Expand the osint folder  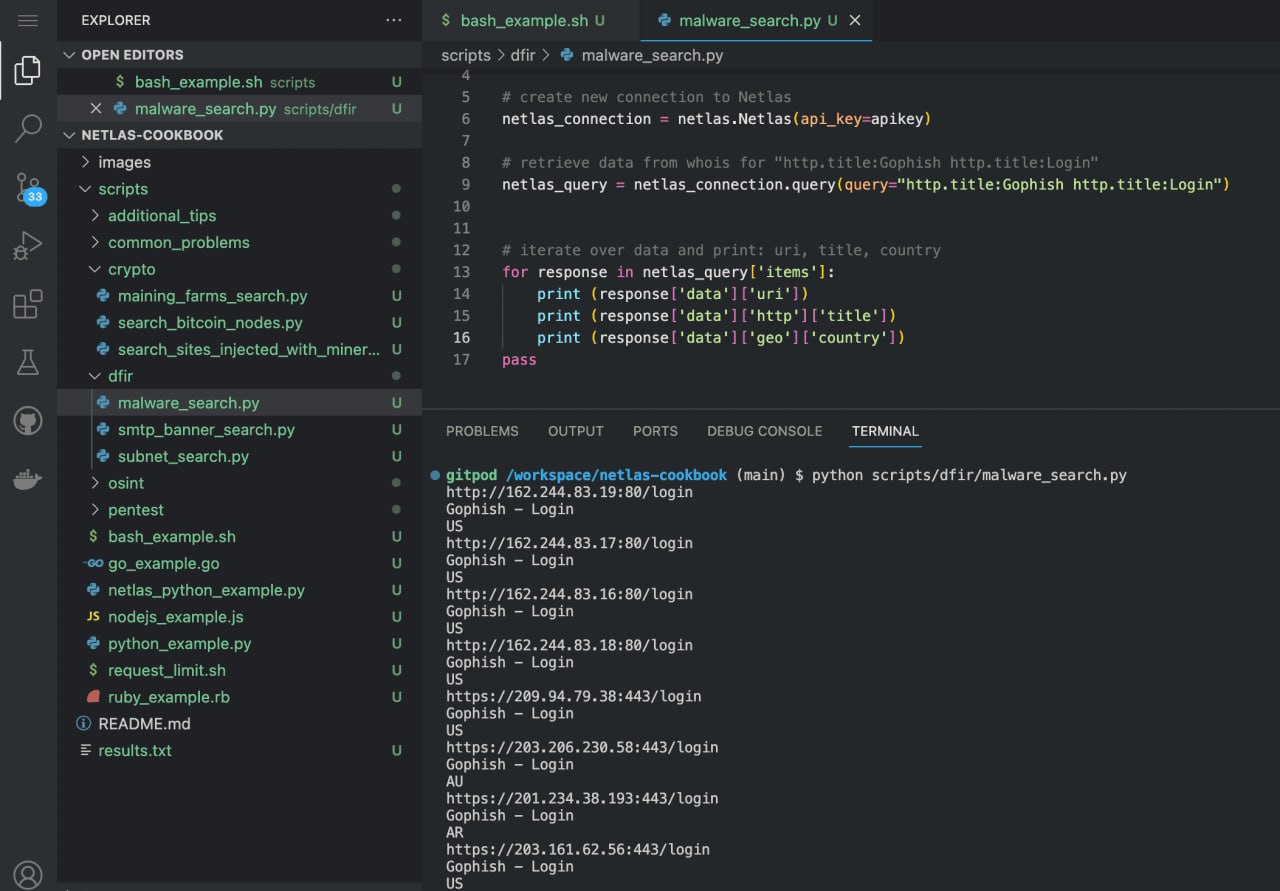pos(239,483)
